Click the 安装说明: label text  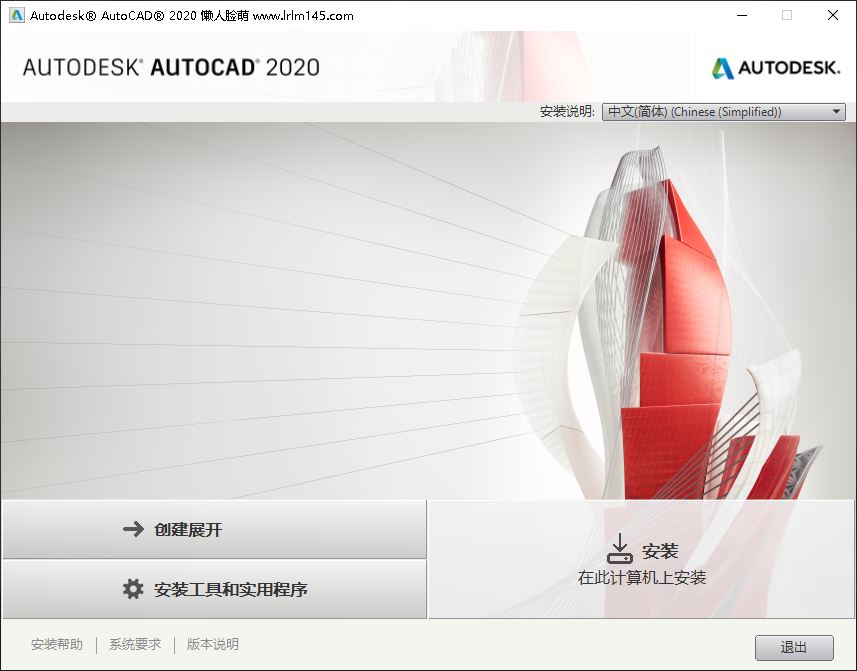click(567, 111)
